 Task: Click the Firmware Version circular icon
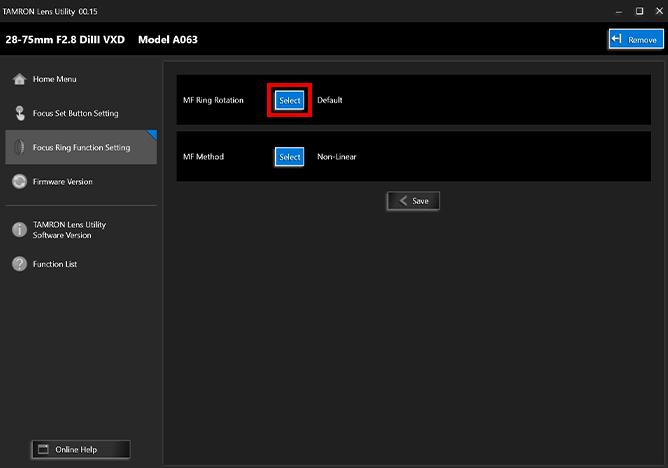click(x=19, y=182)
